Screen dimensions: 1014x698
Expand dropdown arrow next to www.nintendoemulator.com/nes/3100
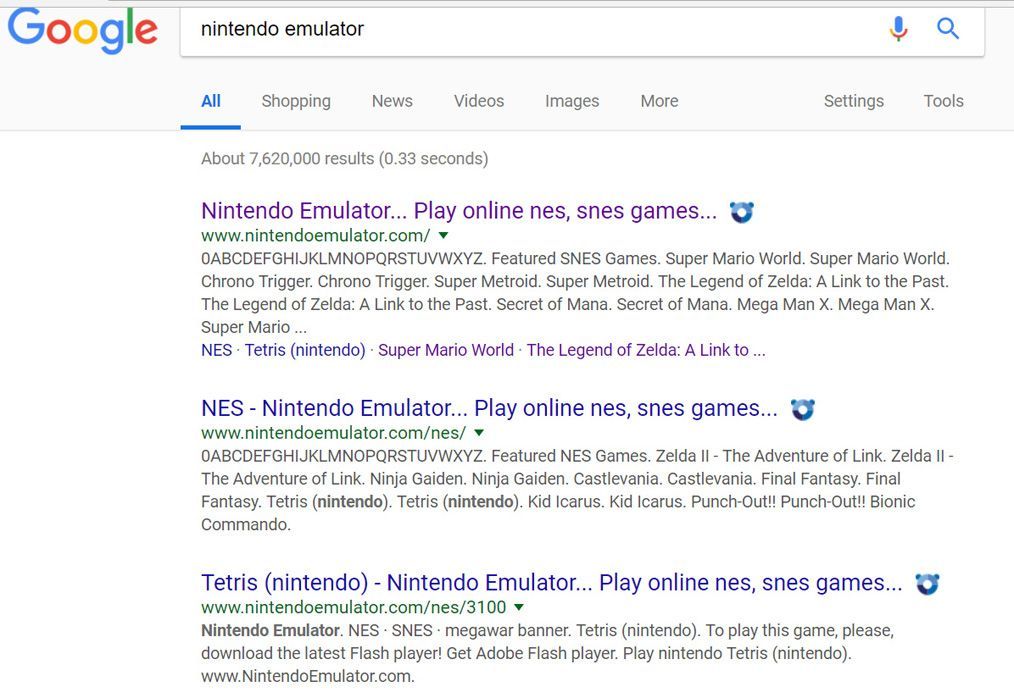pyautogui.click(x=519, y=607)
